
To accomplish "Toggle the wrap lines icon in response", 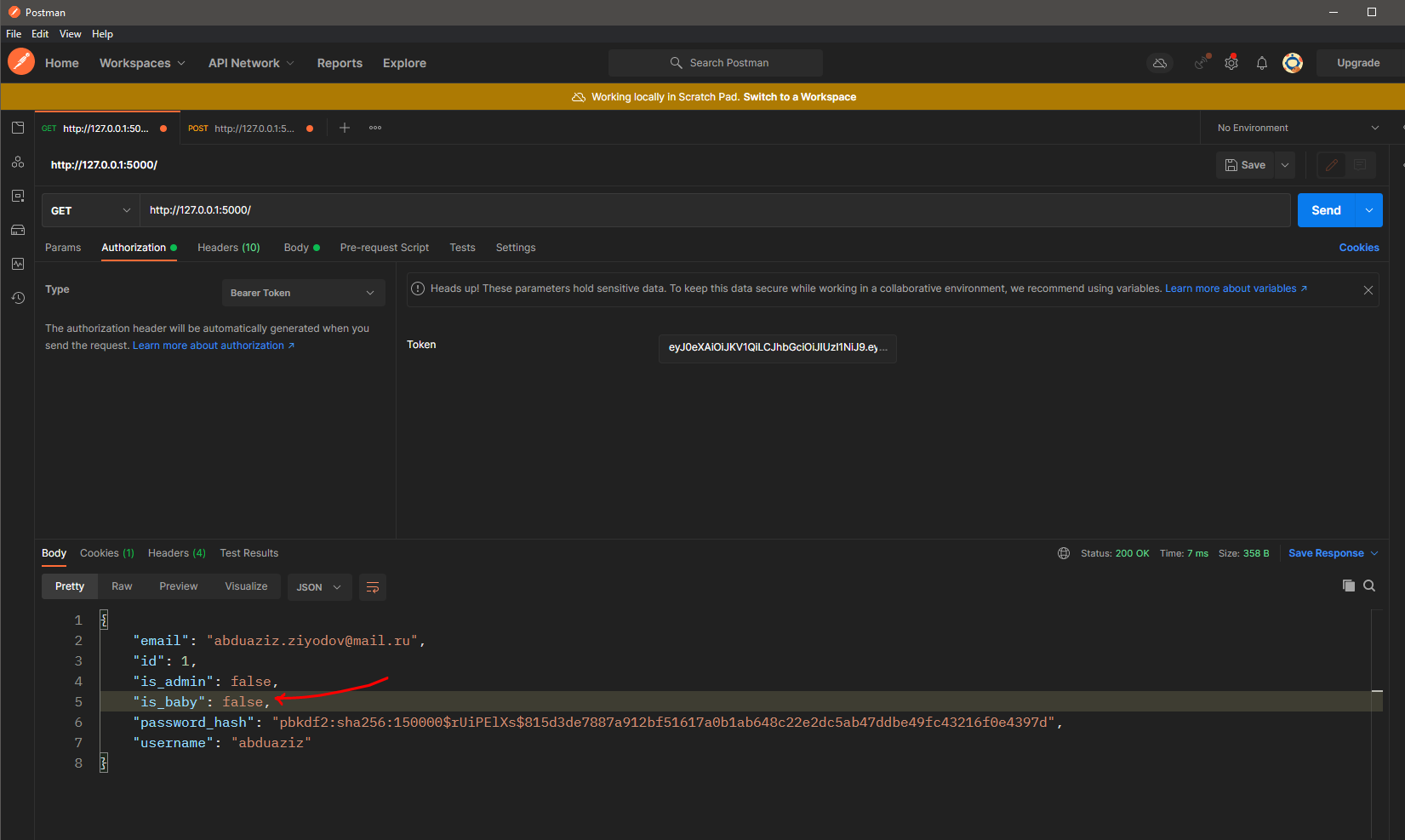I will pos(373,587).
